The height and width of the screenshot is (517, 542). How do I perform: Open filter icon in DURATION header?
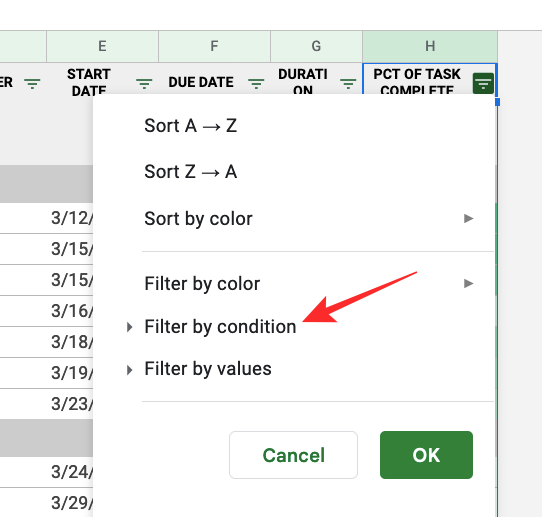coord(348,83)
